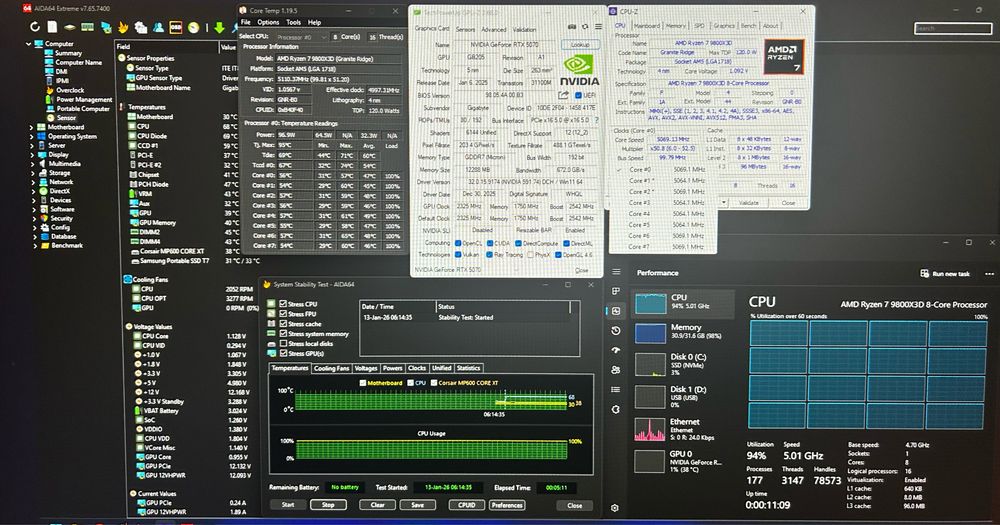
Task: Click the AIDA64 report page toolbar icon
Action: click(x=52, y=27)
